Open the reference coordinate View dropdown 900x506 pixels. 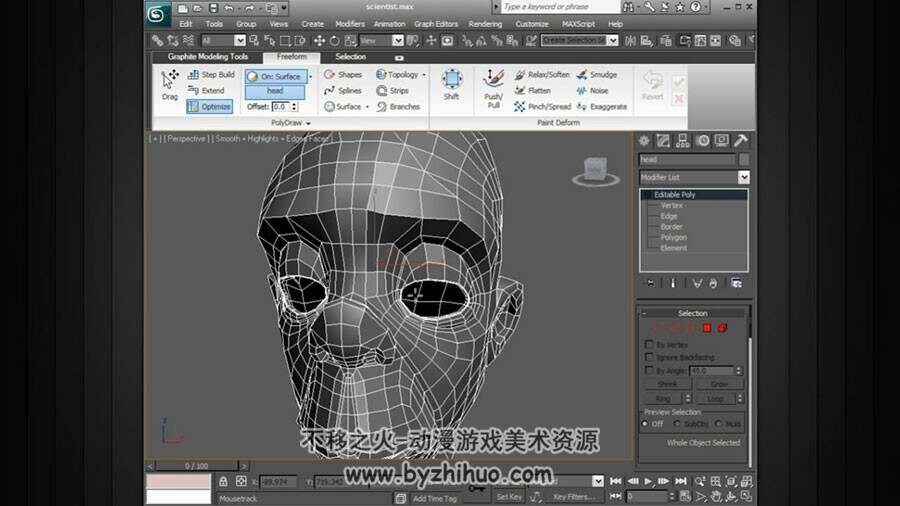pyautogui.click(x=398, y=40)
